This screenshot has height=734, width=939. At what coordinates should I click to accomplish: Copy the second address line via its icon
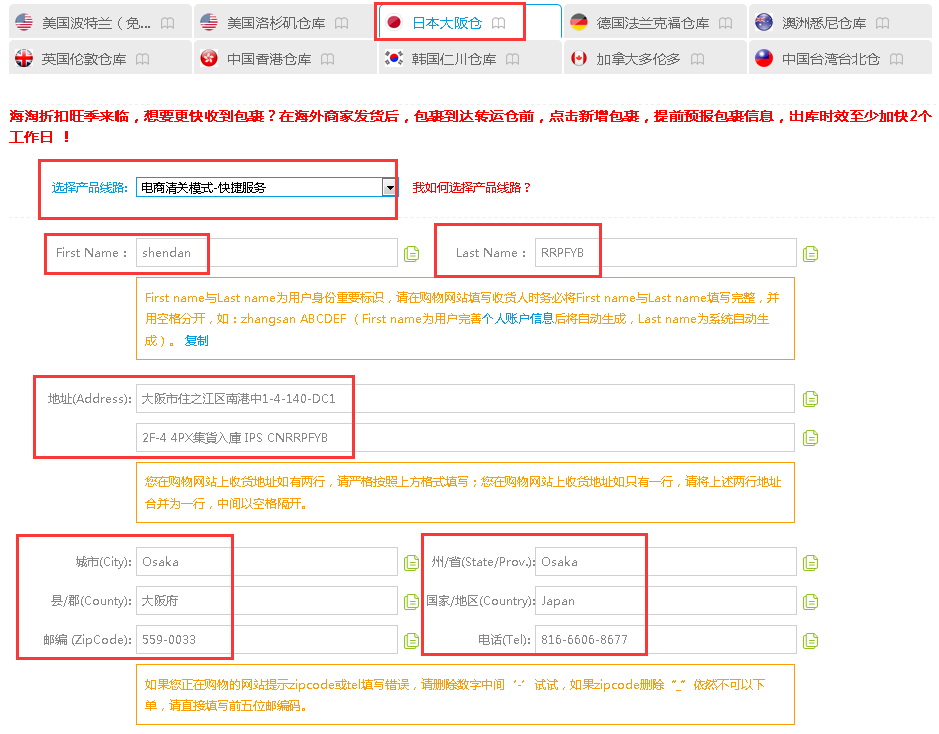click(810, 438)
